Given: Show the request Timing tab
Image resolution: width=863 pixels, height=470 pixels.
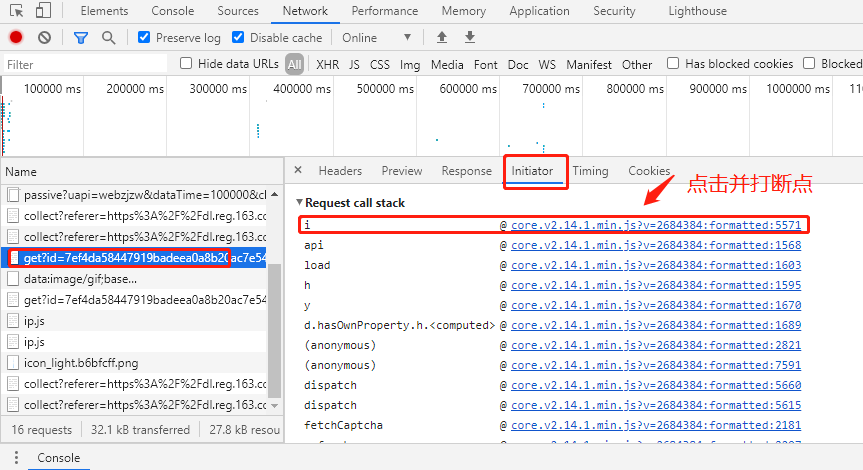Looking at the screenshot, I should 590,171.
